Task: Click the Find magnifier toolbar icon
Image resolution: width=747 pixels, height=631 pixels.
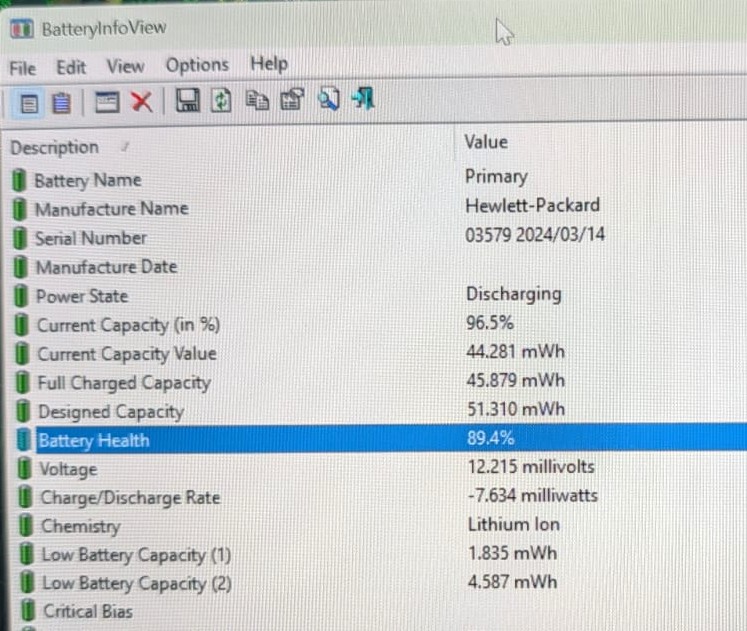Action: point(328,99)
